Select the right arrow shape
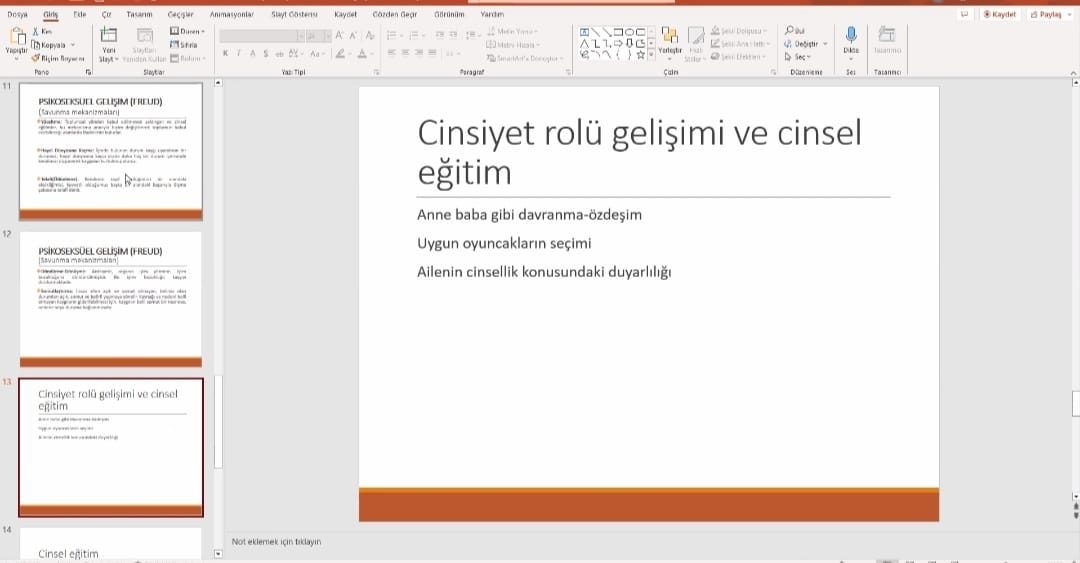Image resolution: width=1080 pixels, height=563 pixels. [x=618, y=43]
